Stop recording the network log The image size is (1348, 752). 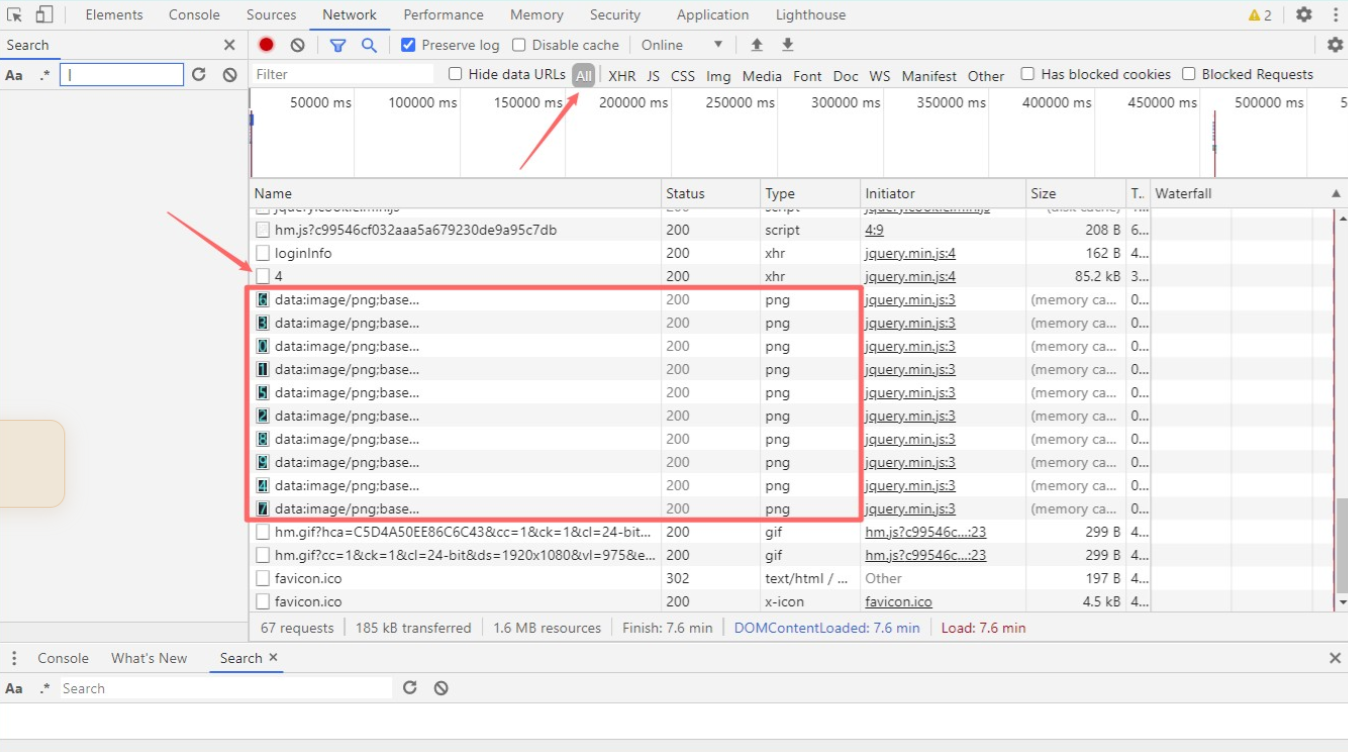pos(266,45)
